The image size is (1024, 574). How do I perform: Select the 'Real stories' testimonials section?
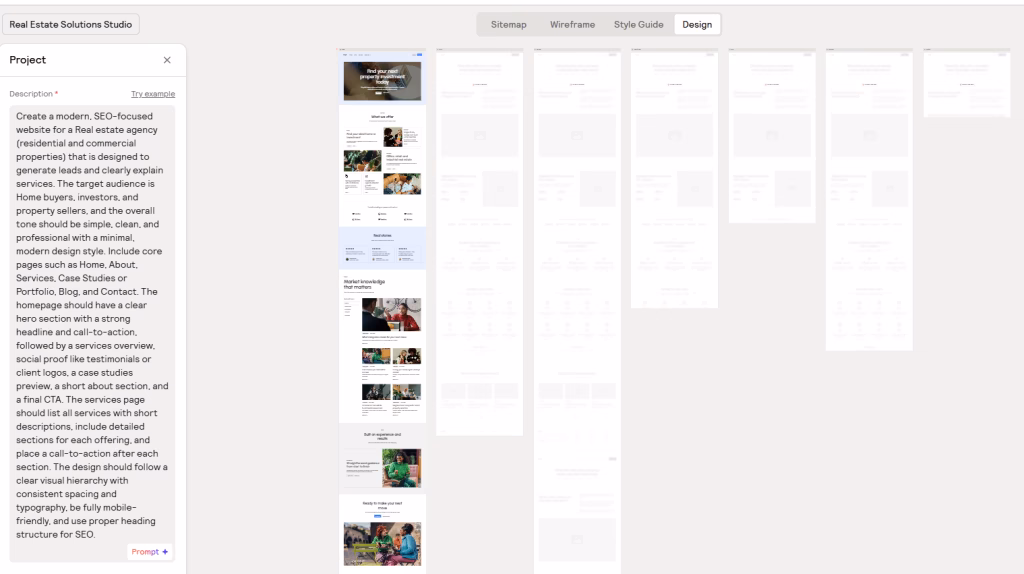pos(382,247)
